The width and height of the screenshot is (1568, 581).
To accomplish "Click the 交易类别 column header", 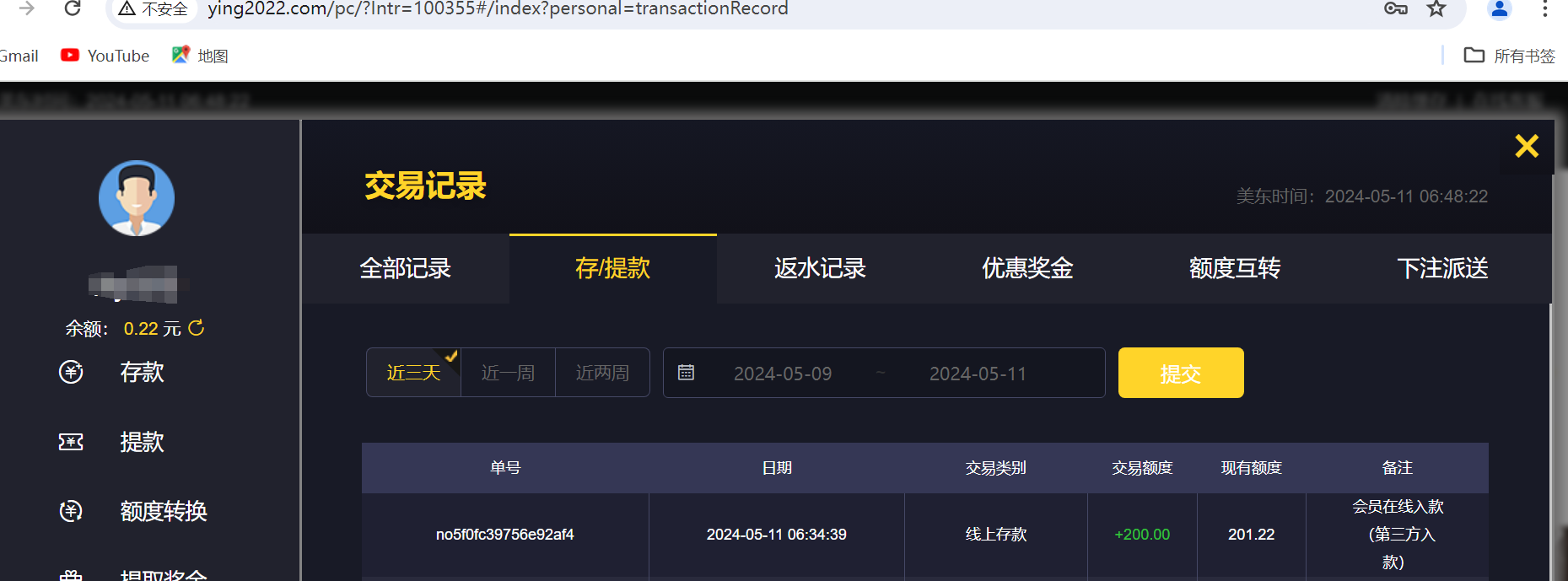I will [996, 468].
